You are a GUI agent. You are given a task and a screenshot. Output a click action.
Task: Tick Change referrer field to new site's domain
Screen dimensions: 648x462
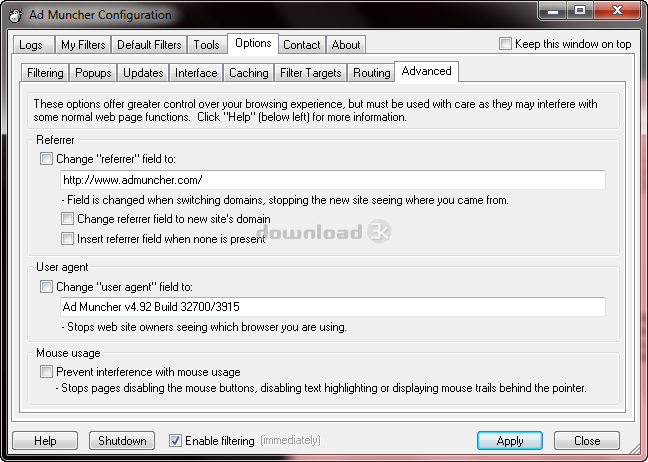point(67,219)
